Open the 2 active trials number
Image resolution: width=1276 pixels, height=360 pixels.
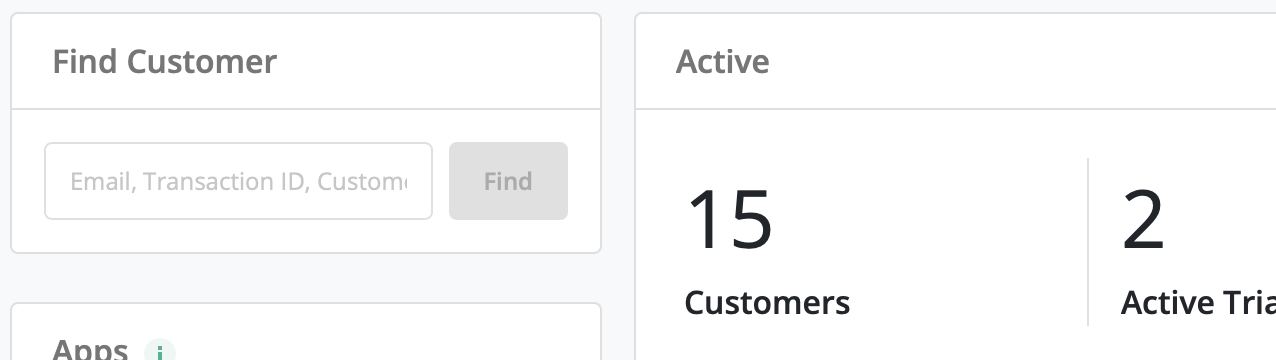tap(1143, 220)
